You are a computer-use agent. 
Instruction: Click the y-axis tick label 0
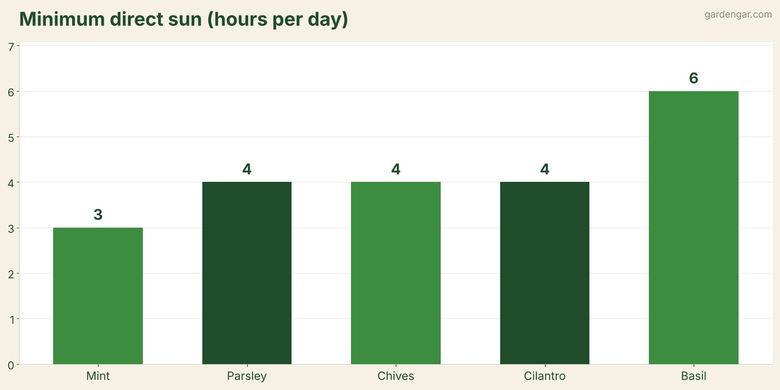click(11, 365)
